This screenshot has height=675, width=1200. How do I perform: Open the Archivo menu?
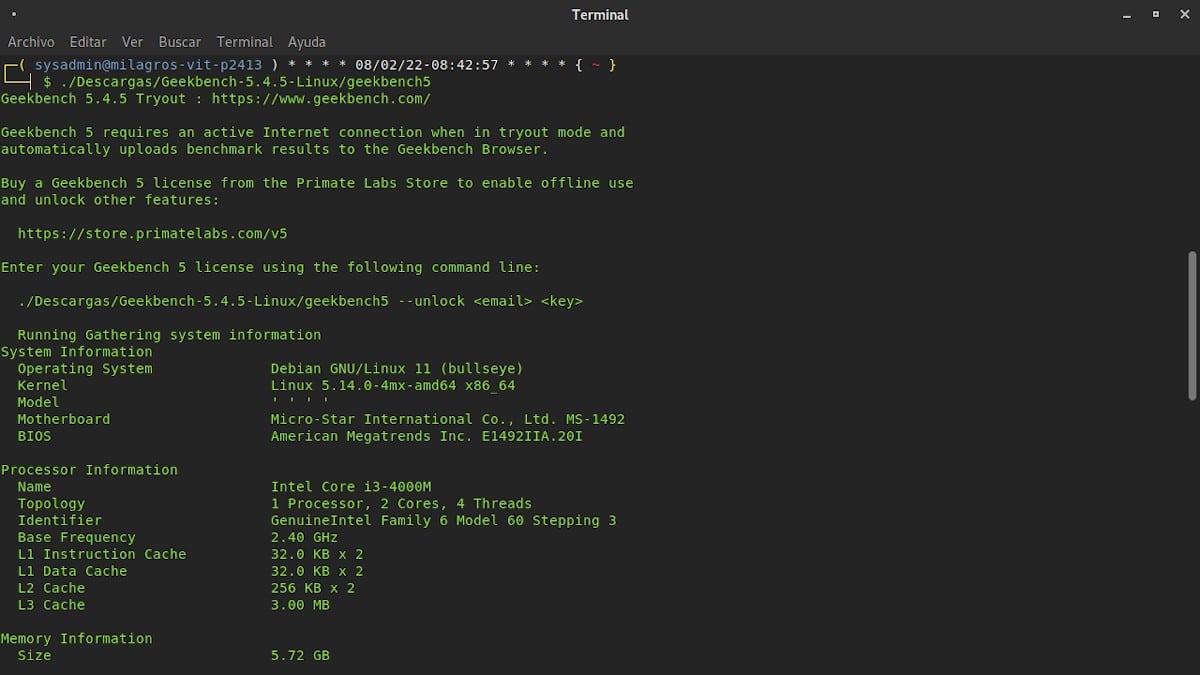point(31,42)
